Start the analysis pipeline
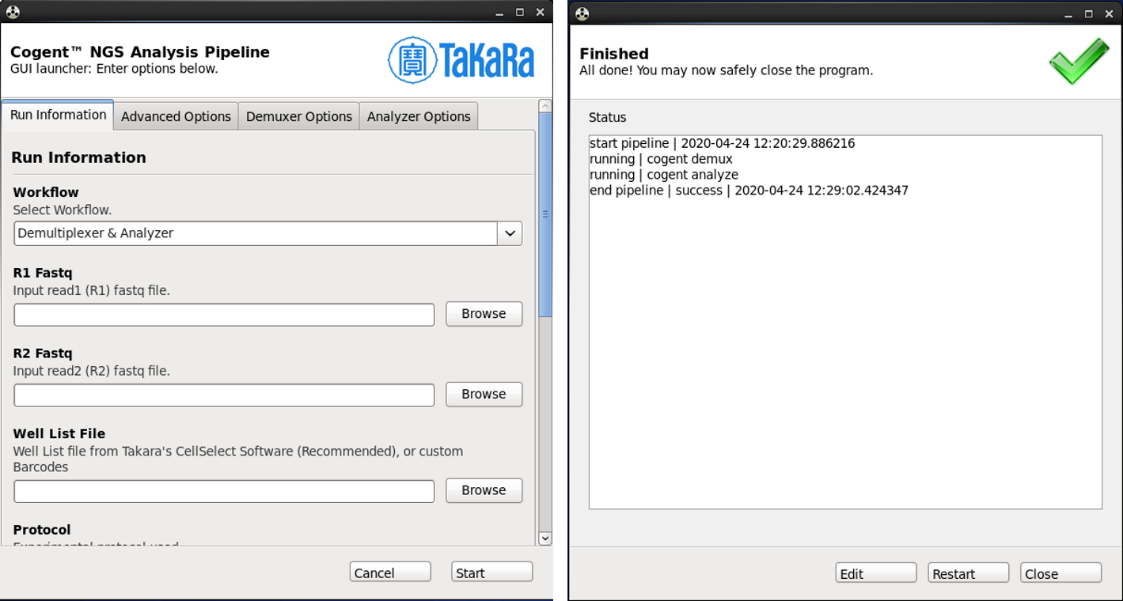Image resolution: width=1123 pixels, height=601 pixels. tap(492, 572)
